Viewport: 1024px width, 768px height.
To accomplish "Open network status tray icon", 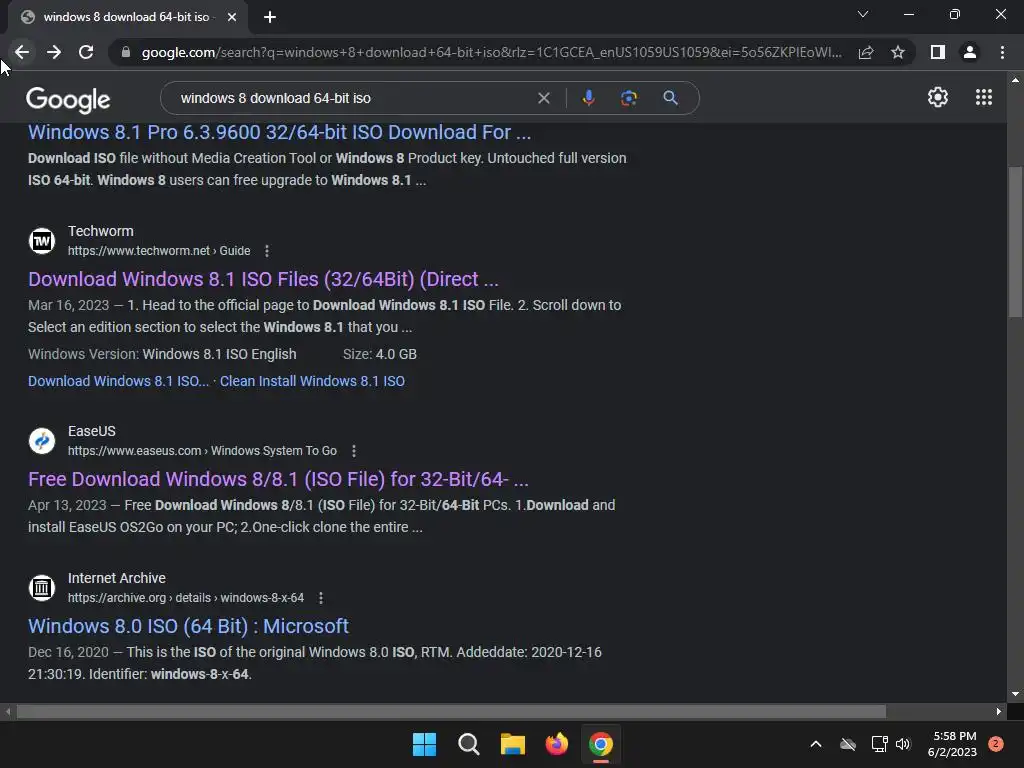I will coord(879,744).
